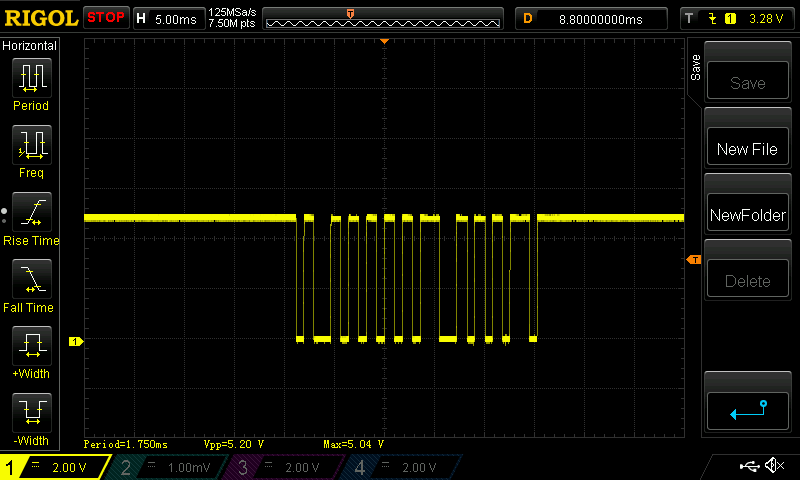This screenshot has height=480, width=800.
Task: Click the 3.28 V trigger level value
Action: pos(766,19)
